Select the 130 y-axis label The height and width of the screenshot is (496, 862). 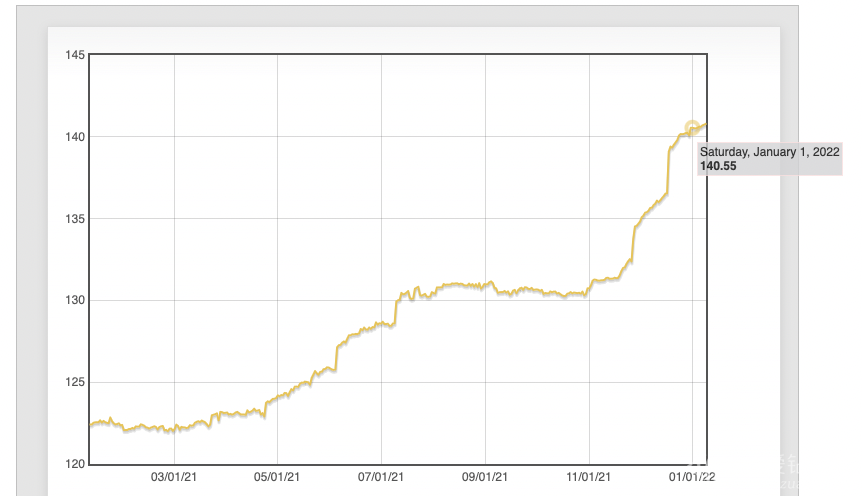(75, 300)
